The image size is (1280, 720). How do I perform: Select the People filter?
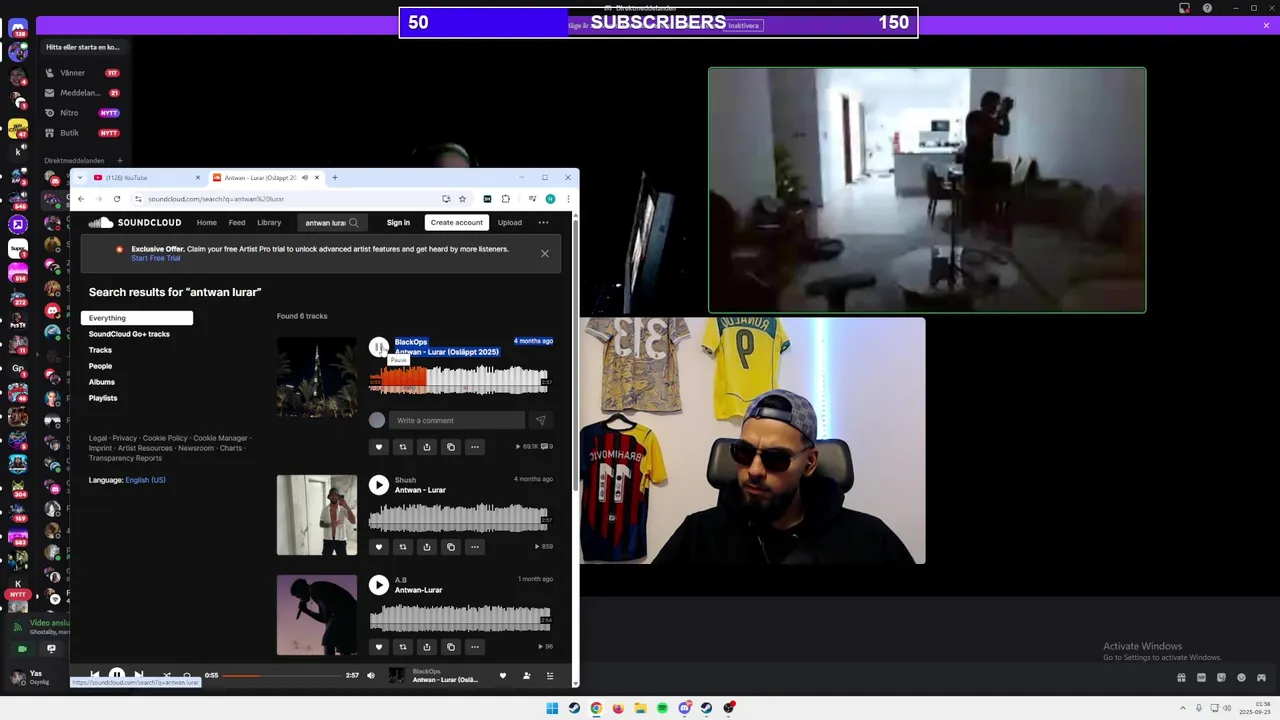pos(100,366)
